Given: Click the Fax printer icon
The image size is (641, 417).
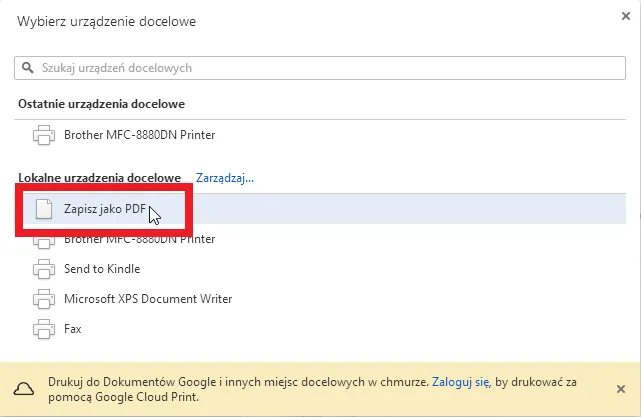Looking at the screenshot, I should pos(43,329).
